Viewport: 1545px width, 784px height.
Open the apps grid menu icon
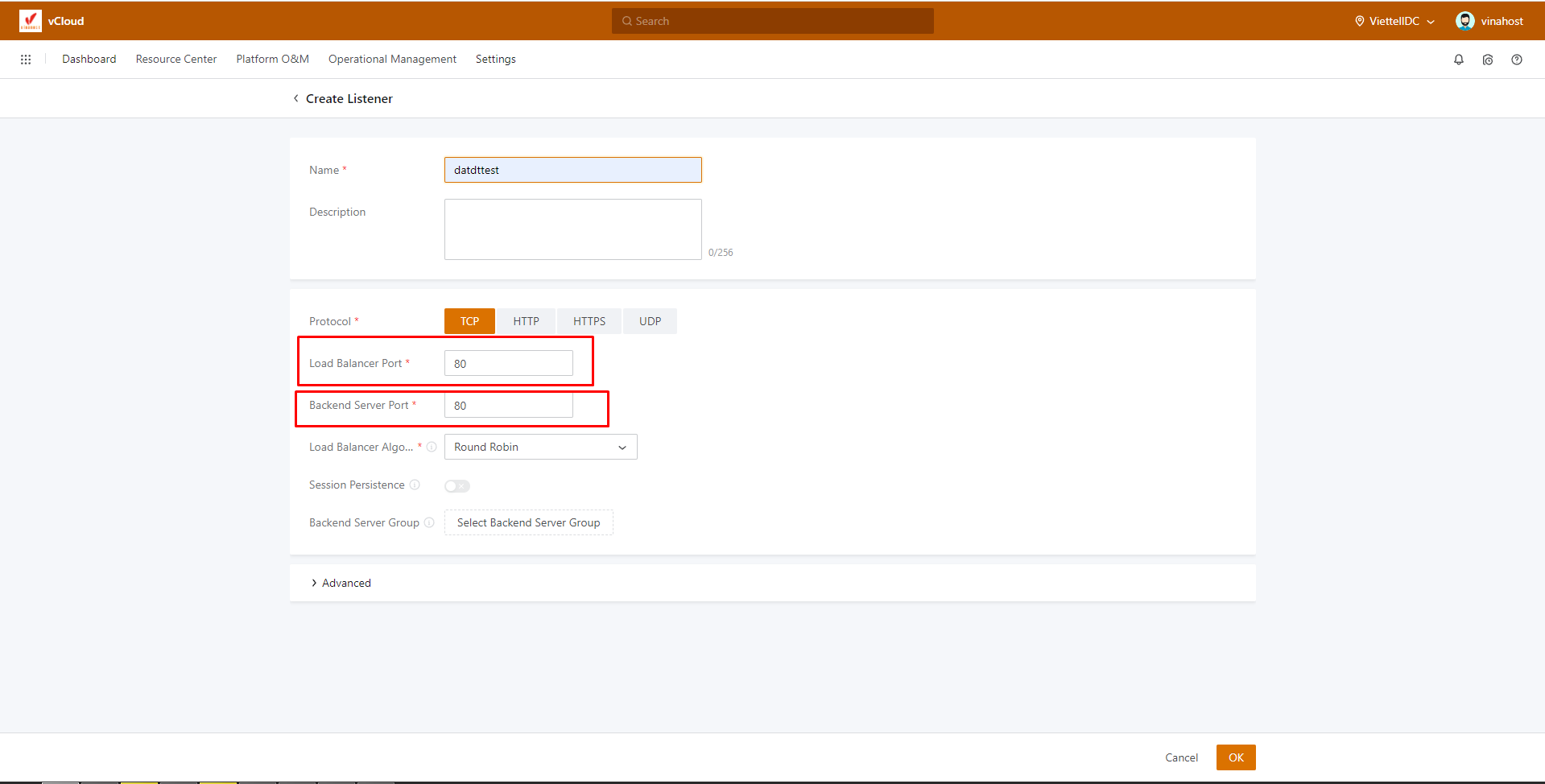point(26,60)
